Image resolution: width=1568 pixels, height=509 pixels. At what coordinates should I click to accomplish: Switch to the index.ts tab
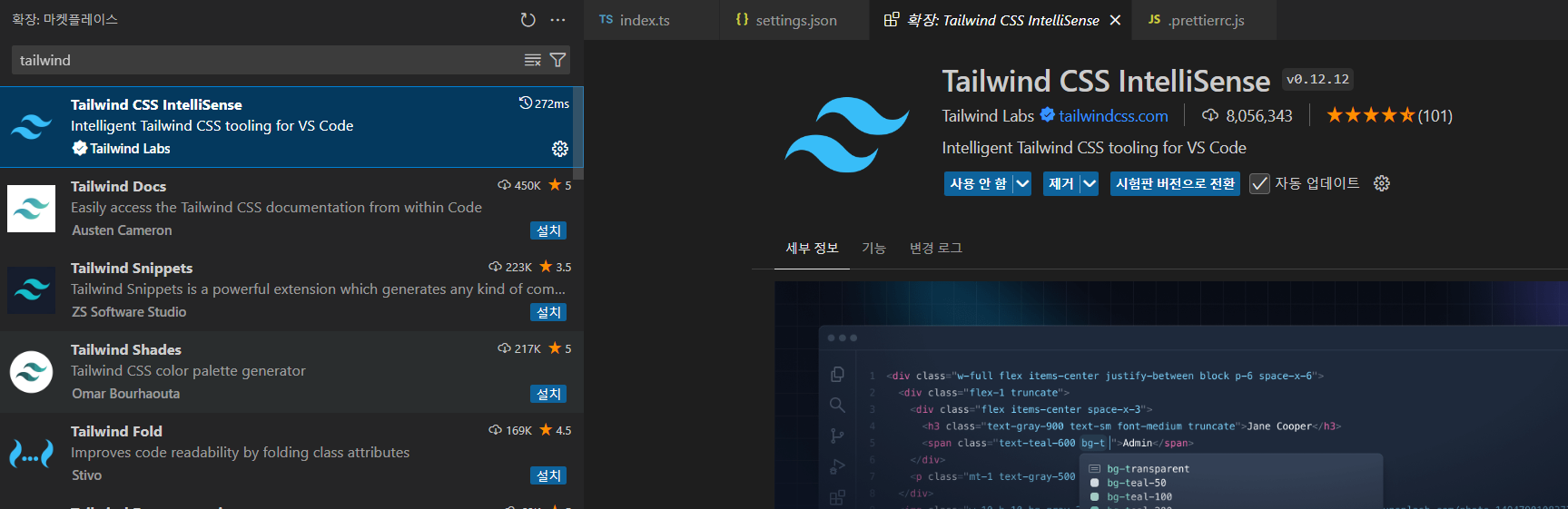click(653, 20)
